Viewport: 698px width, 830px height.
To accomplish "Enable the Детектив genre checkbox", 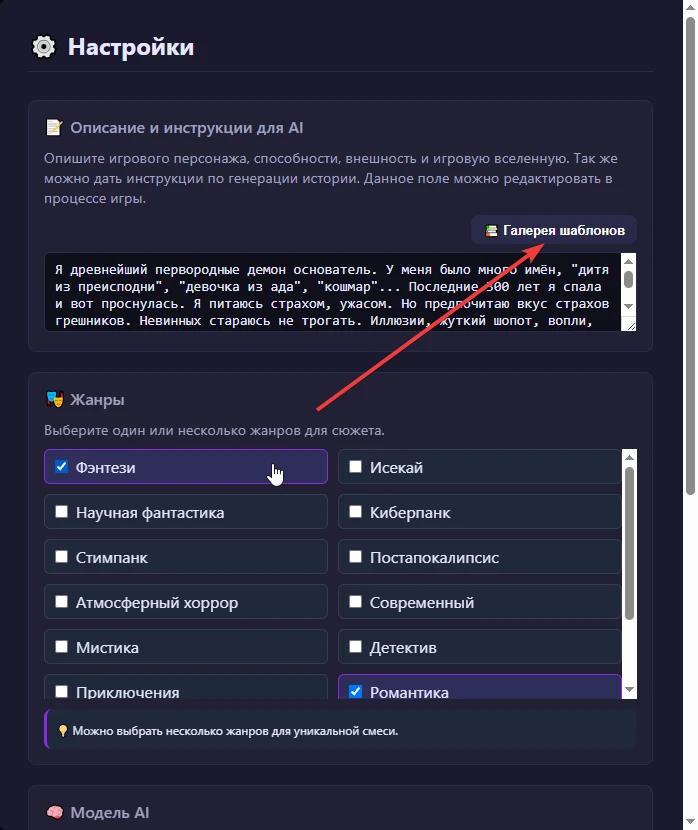I will tap(356, 646).
